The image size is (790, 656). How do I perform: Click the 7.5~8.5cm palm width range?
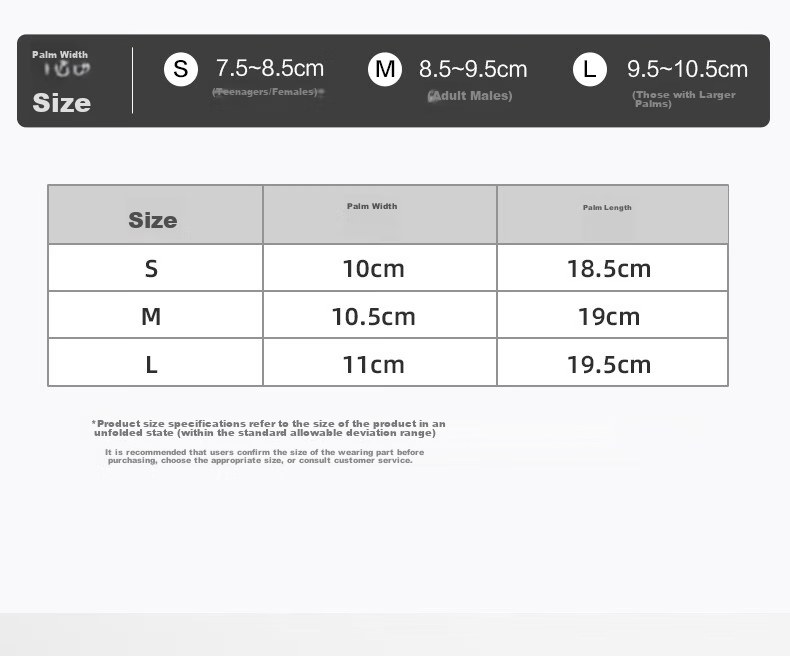(270, 69)
